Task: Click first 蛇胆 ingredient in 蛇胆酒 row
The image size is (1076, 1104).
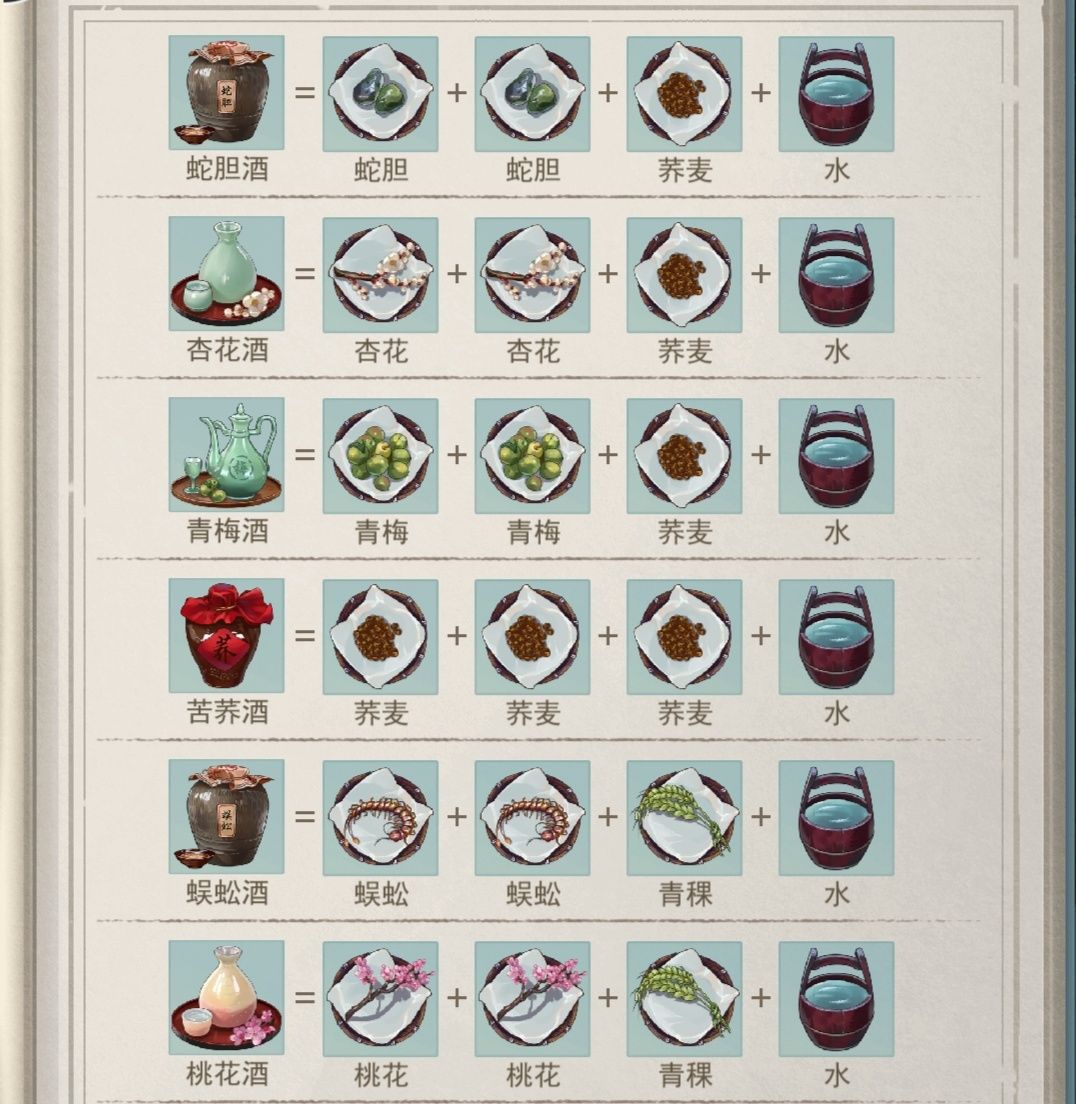Action: pyautogui.click(x=380, y=94)
